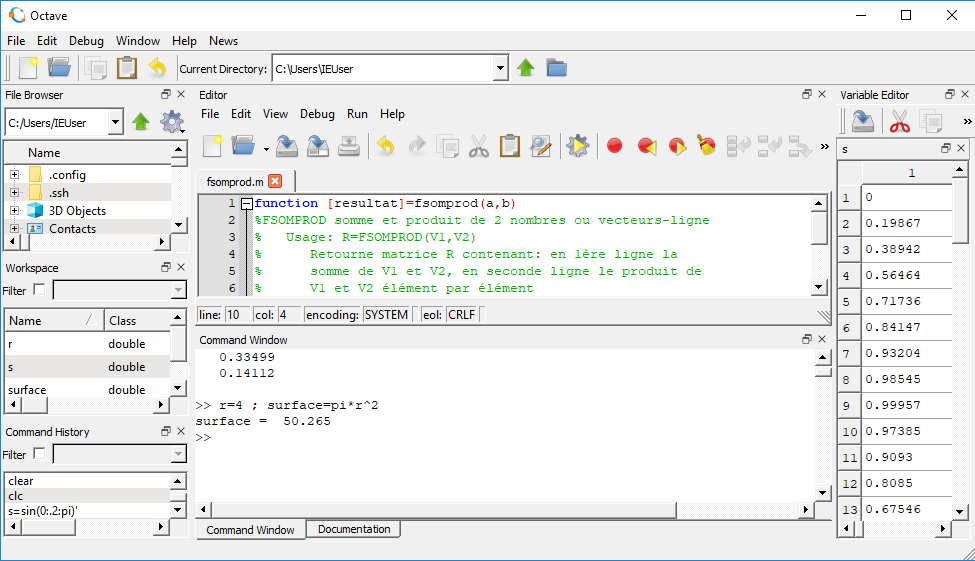Viewport: 975px width, 561px height.
Task: Open the News menu
Action: (x=223, y=41)
